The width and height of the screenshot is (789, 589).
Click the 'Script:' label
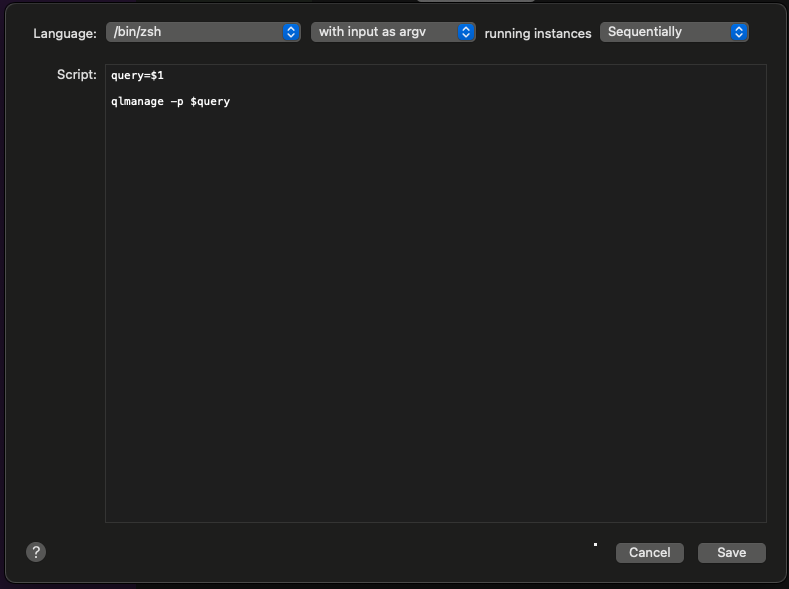tap(76, 75)
